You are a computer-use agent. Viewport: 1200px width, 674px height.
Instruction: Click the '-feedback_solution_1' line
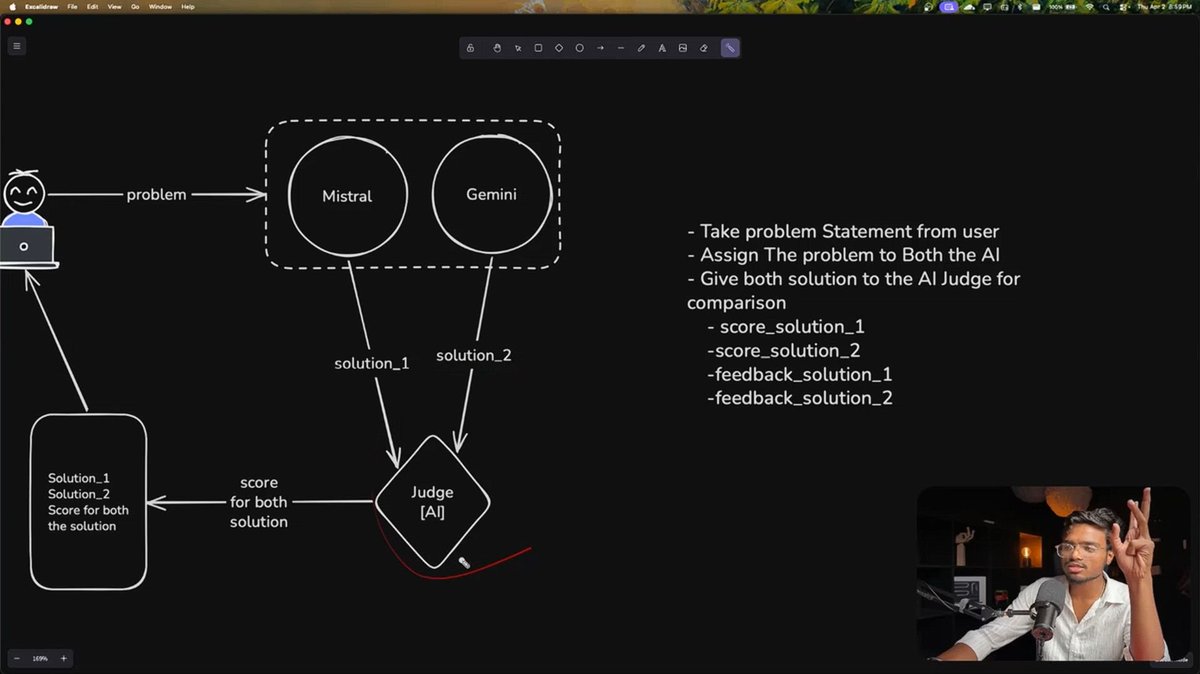click(x=799, y=374)
